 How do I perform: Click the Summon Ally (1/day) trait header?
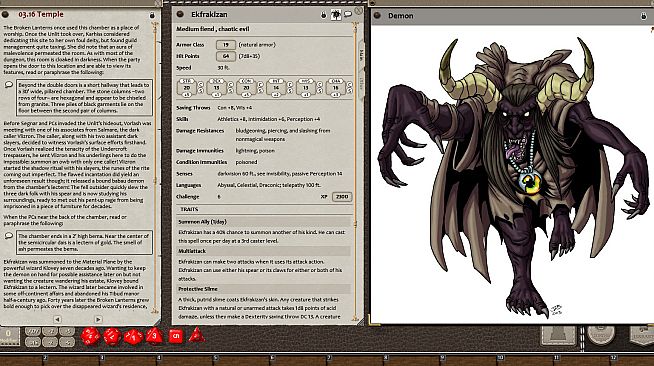click(x=264, y=222)
